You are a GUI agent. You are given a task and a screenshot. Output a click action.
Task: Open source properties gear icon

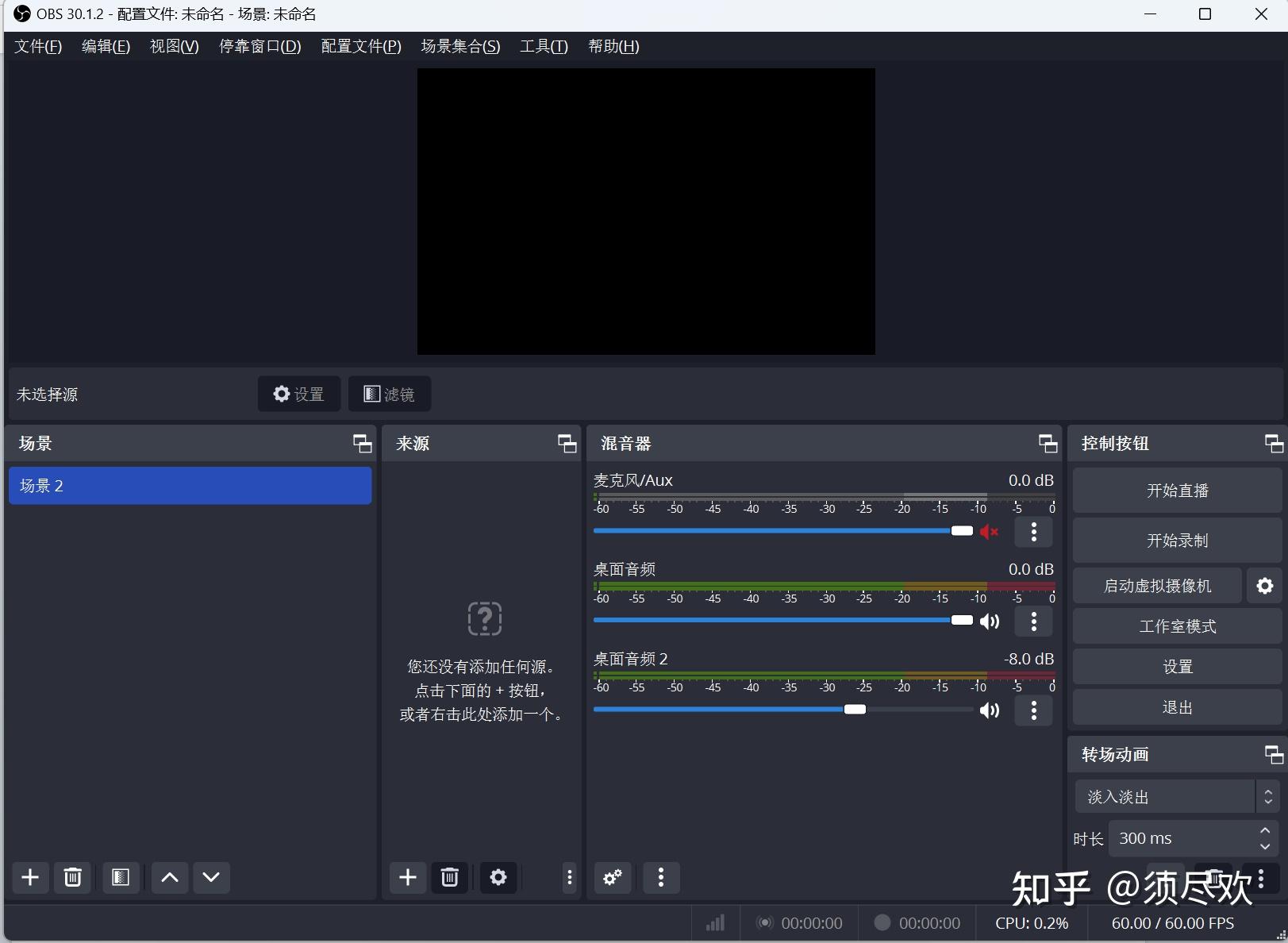(x=498, y=878)
